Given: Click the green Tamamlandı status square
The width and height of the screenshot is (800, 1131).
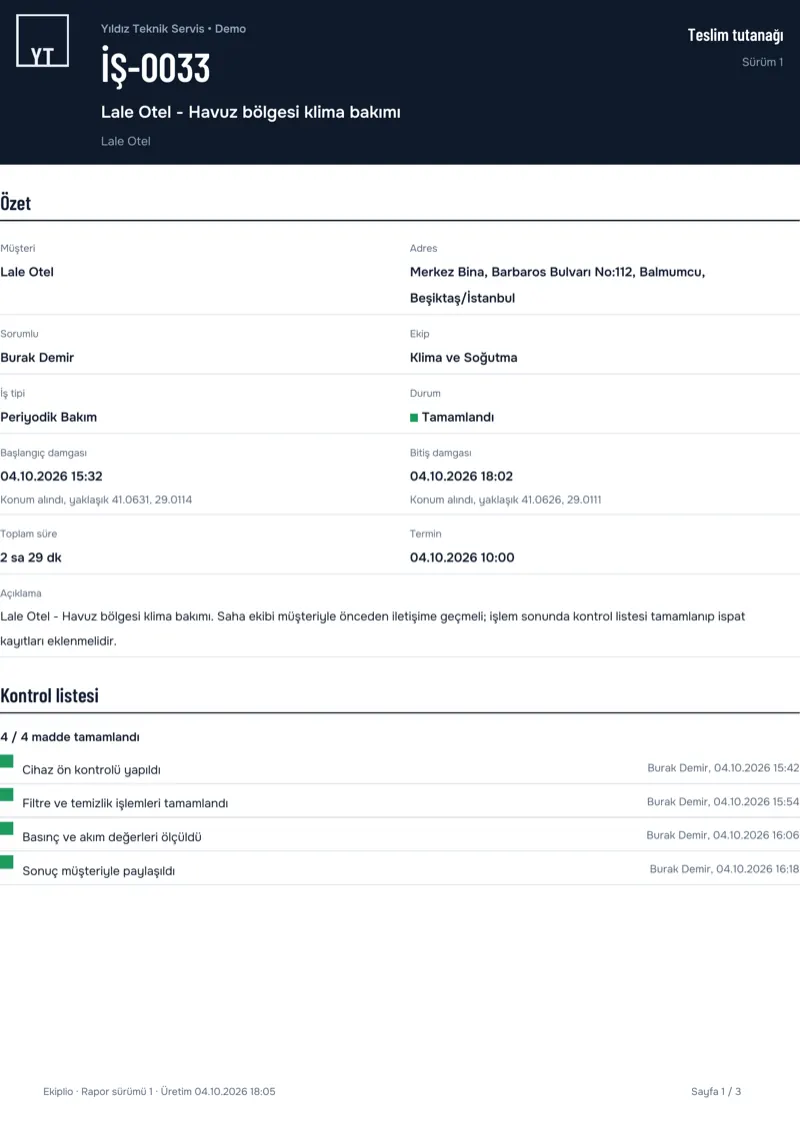Looking at the screenshot, I should [x=414, y=418].
